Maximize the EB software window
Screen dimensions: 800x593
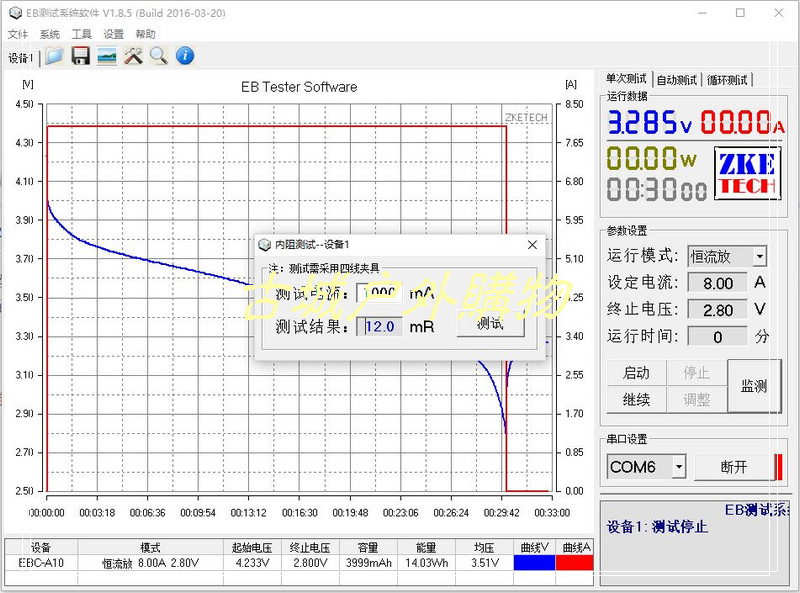click(740, 13)
